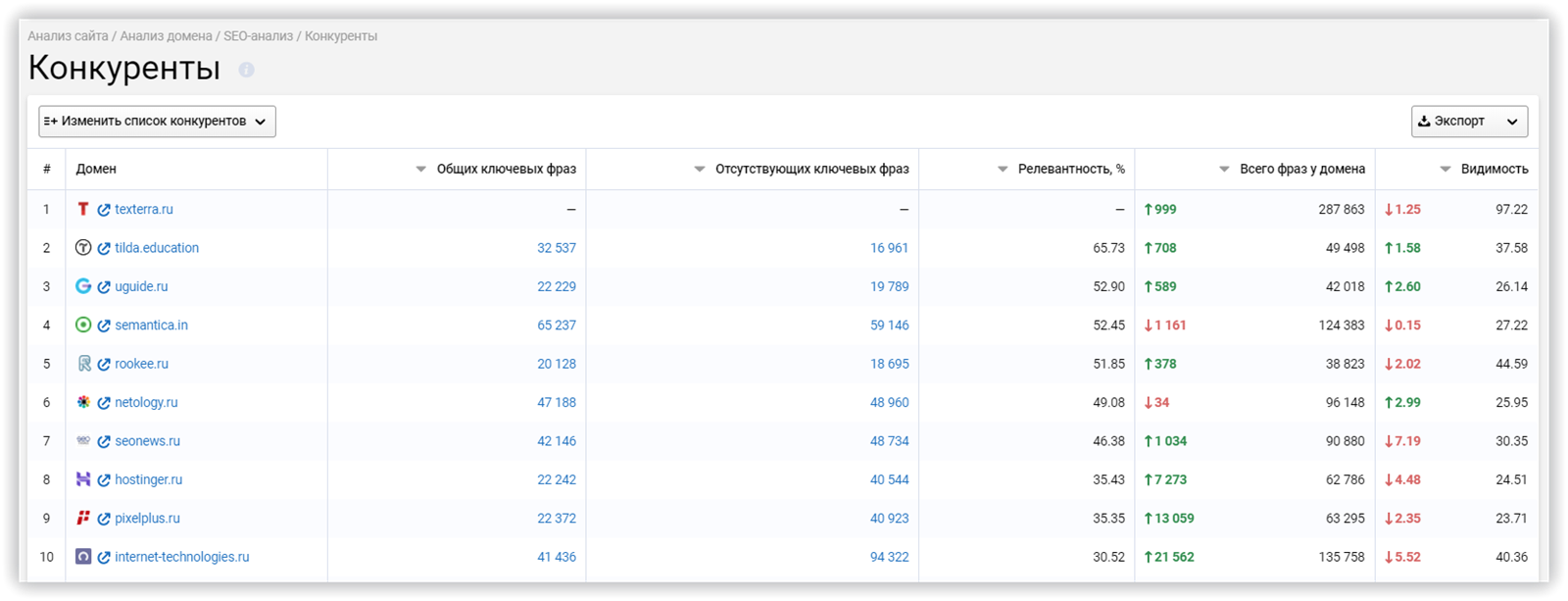Image resolution: width=1568 pixels, height=601 pixels.
Task: Click the info icon beside Конкуренты heading
Action: click(x=246, y=70)
